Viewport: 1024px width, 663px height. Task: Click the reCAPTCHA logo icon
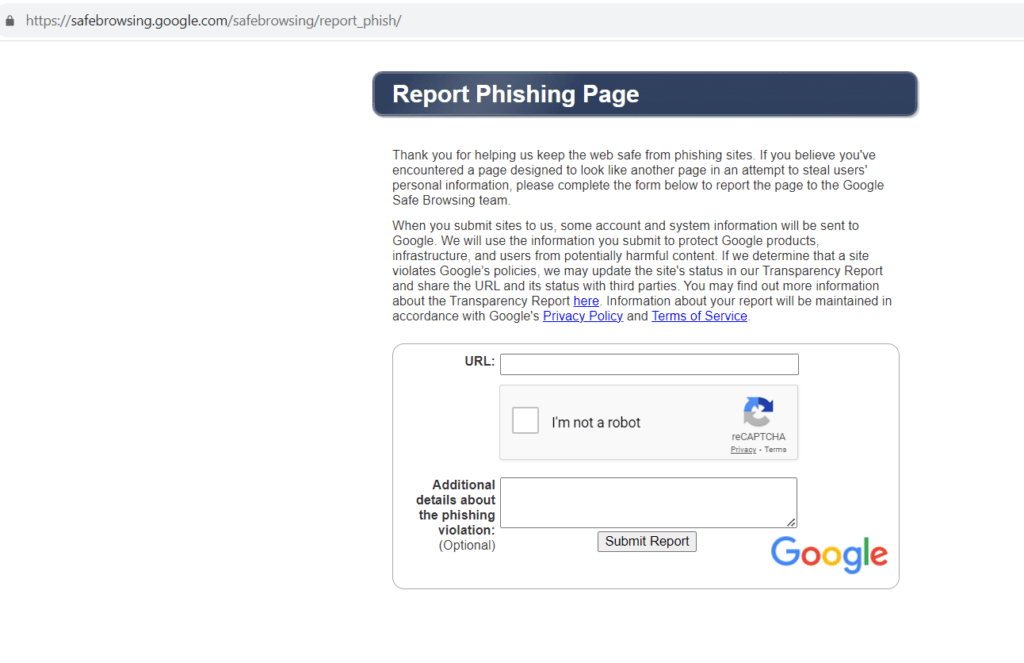[758, 412]
